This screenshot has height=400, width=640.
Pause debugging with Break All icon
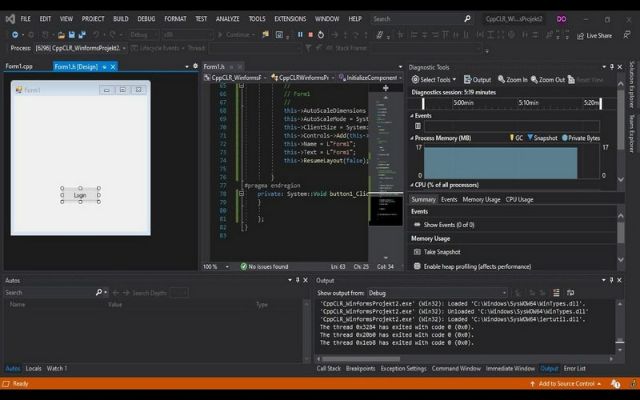pos(300,35)
